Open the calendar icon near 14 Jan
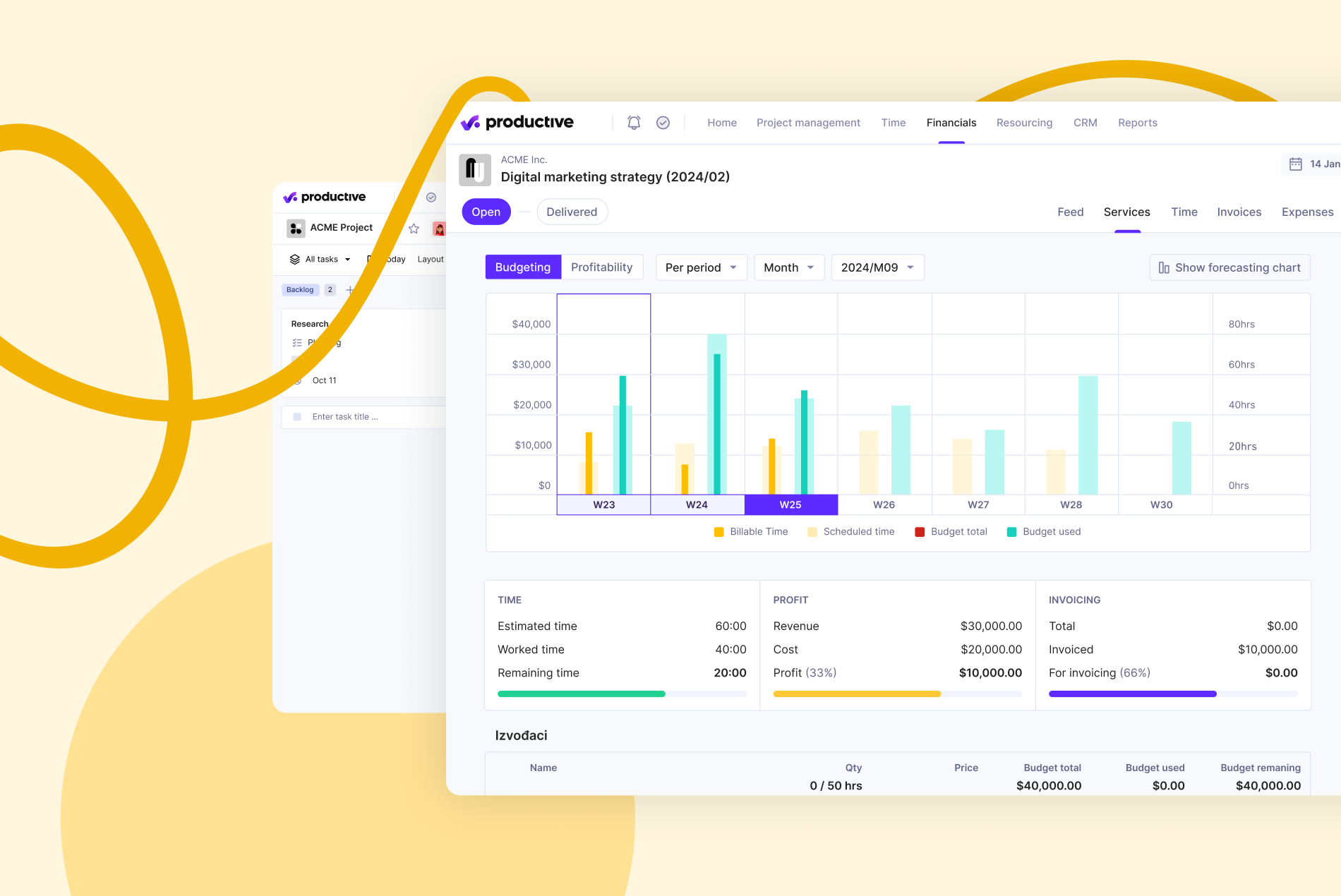 [1297, 163]
